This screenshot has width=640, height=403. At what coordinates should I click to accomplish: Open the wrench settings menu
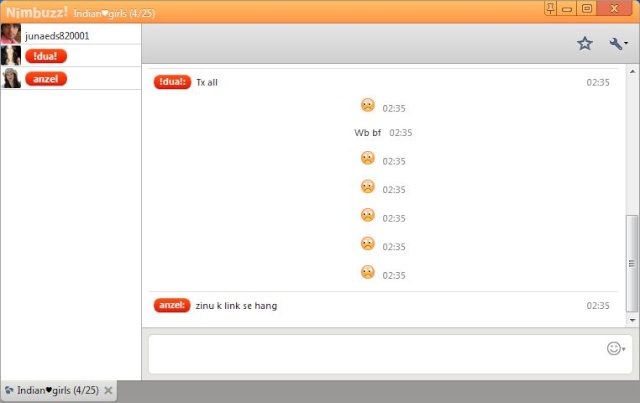618,43
